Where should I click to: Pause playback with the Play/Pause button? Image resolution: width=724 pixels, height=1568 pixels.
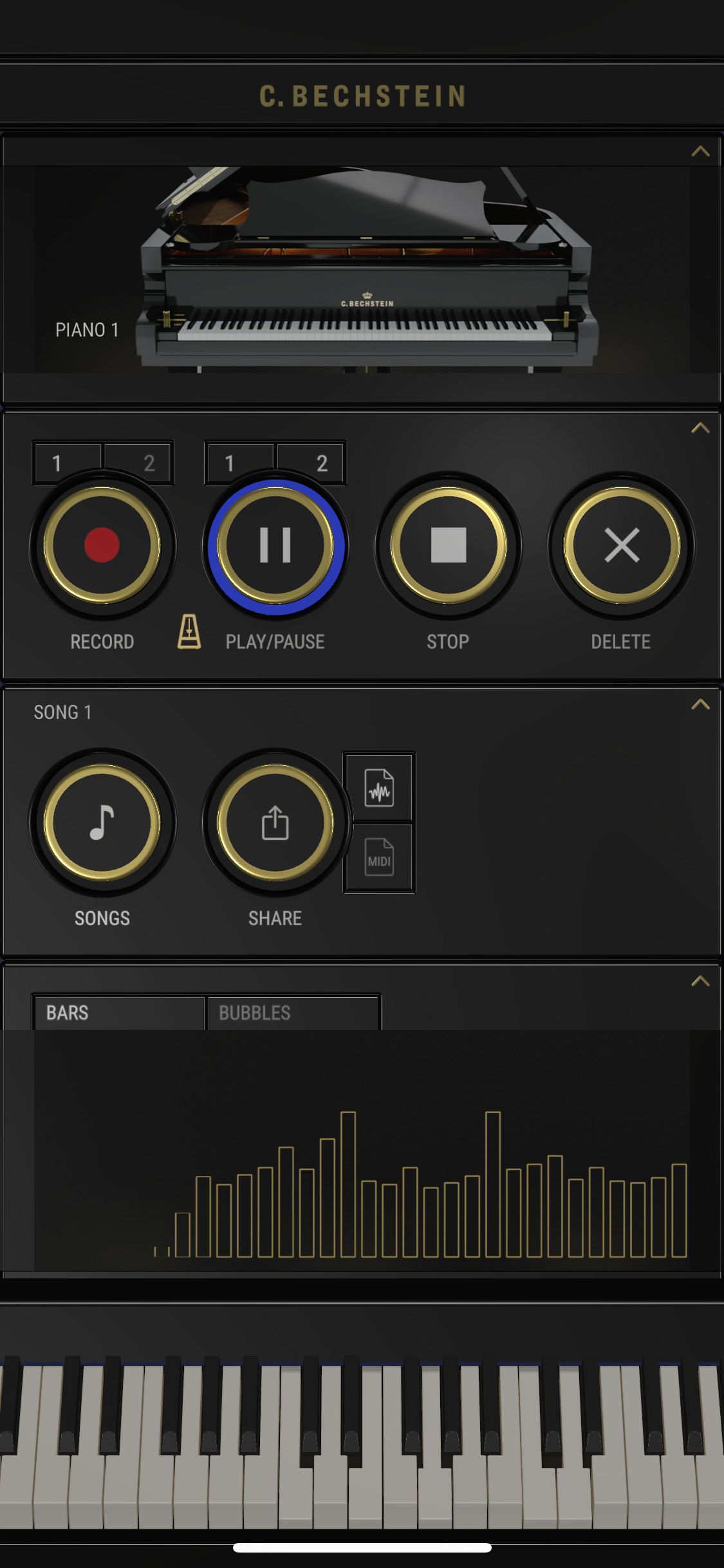pos(275,545)
